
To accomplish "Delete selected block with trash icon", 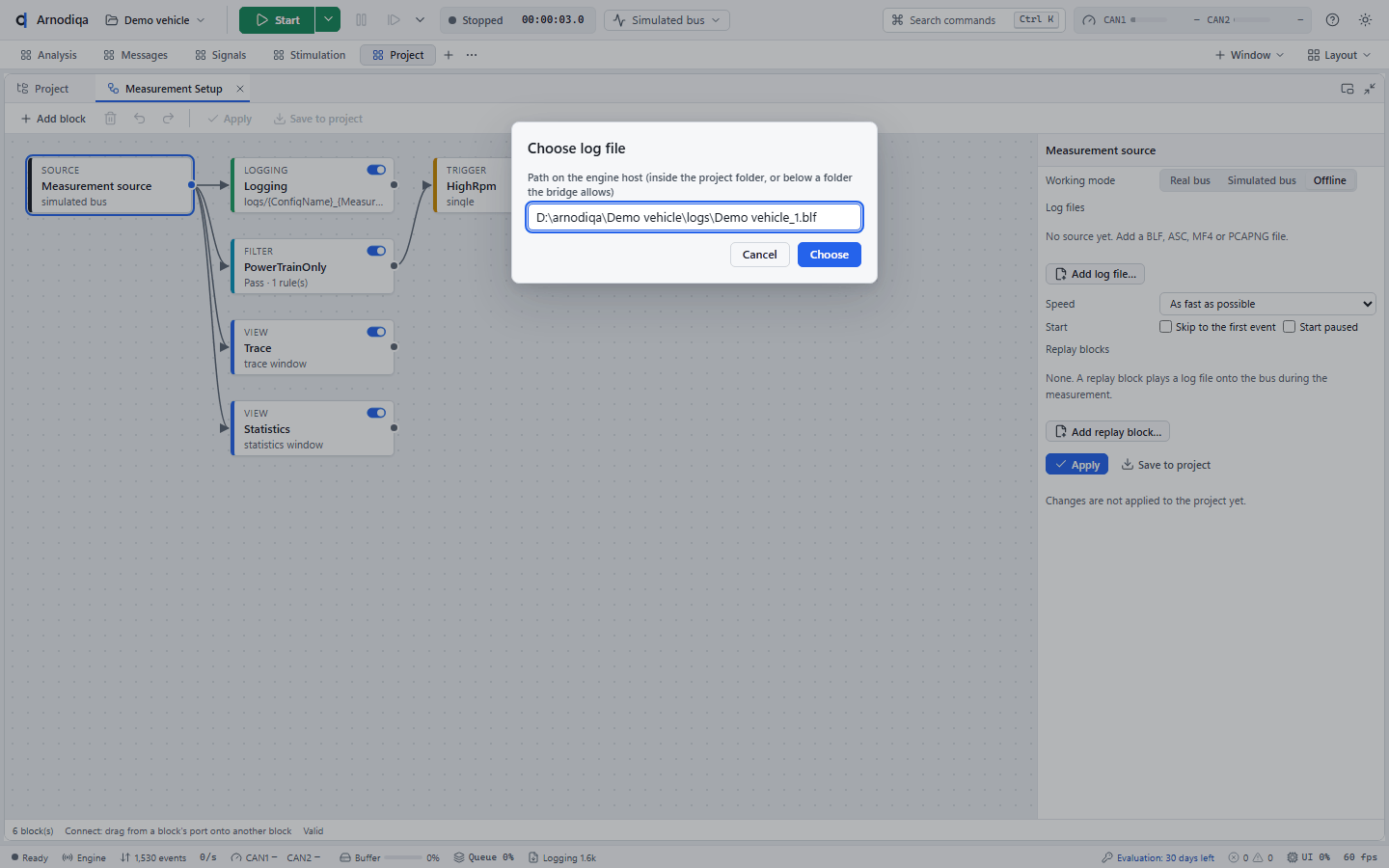I will pyautogui.click(x=111, y=119).
